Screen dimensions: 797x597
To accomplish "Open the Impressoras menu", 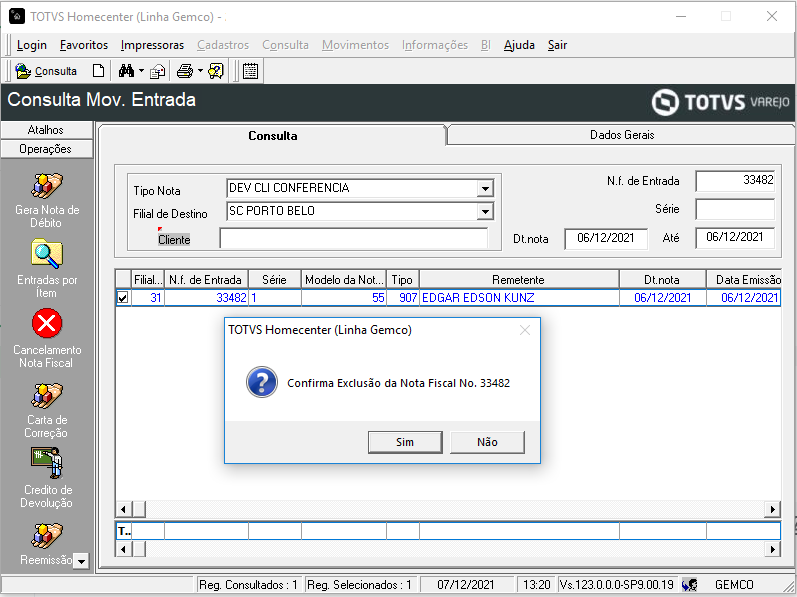I will click(x=152, y=45).
